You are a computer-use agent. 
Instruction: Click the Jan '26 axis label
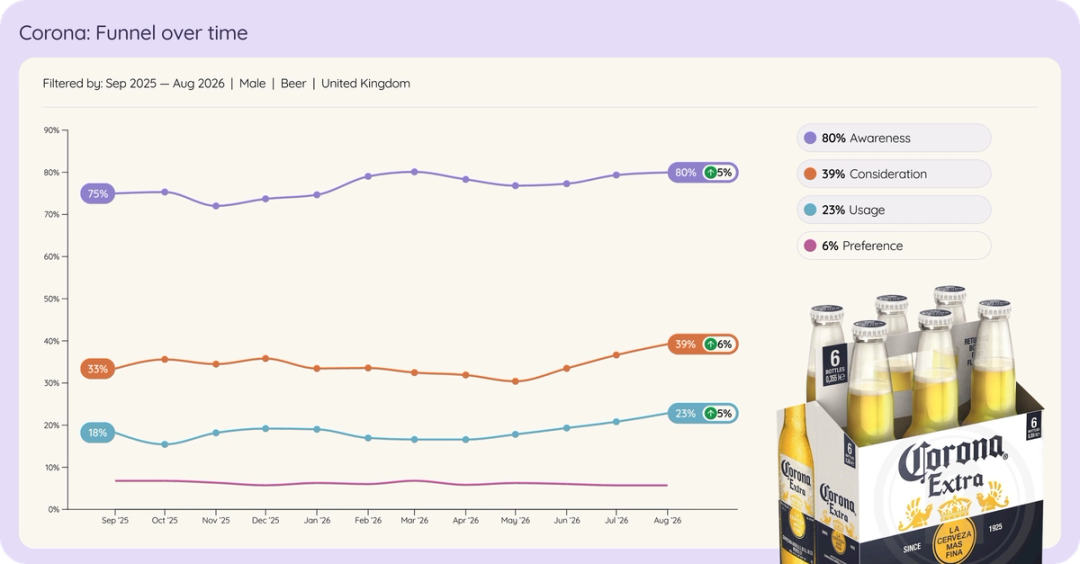[317, 521]
